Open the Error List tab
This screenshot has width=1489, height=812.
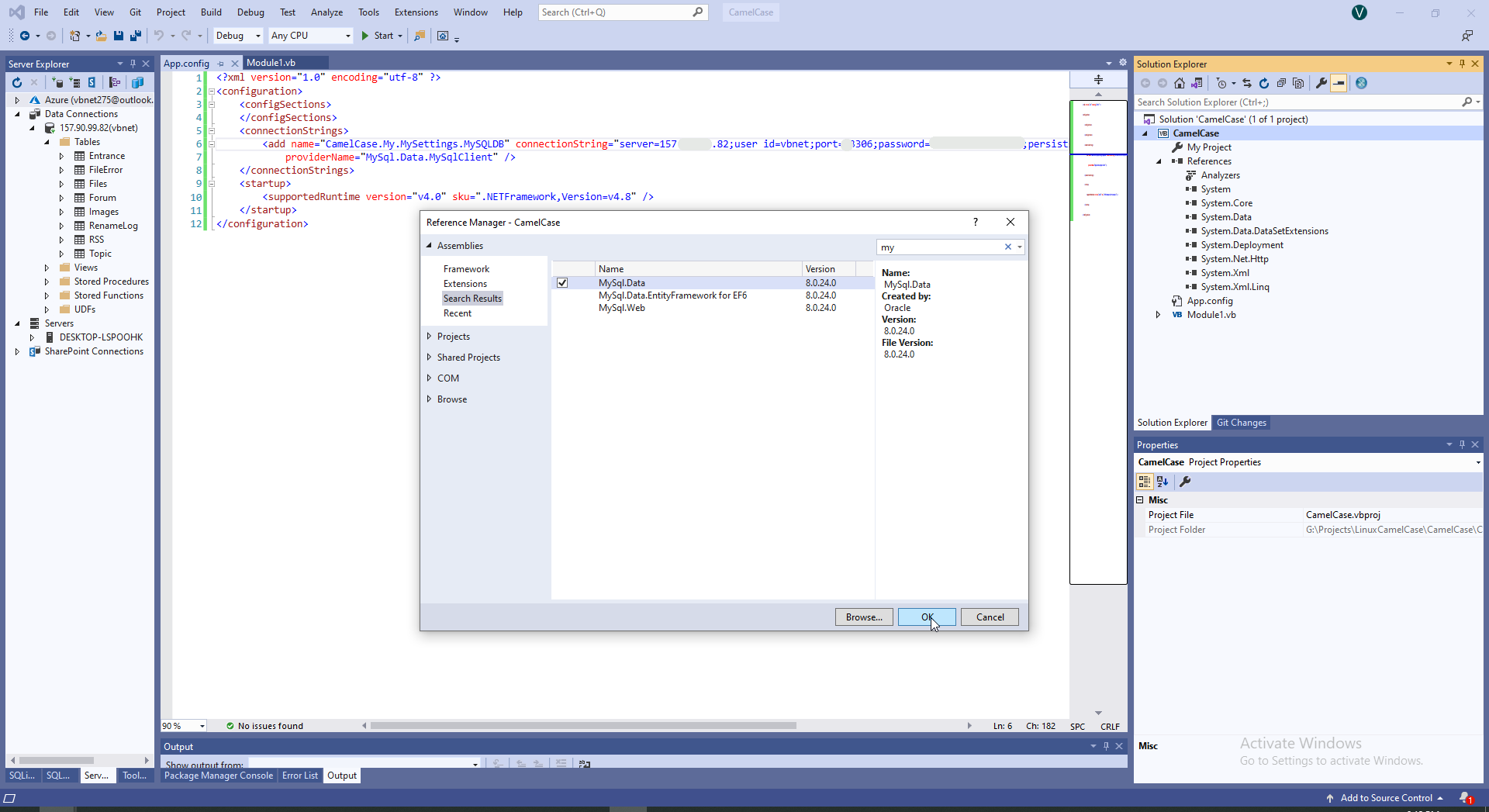[300, 776]
